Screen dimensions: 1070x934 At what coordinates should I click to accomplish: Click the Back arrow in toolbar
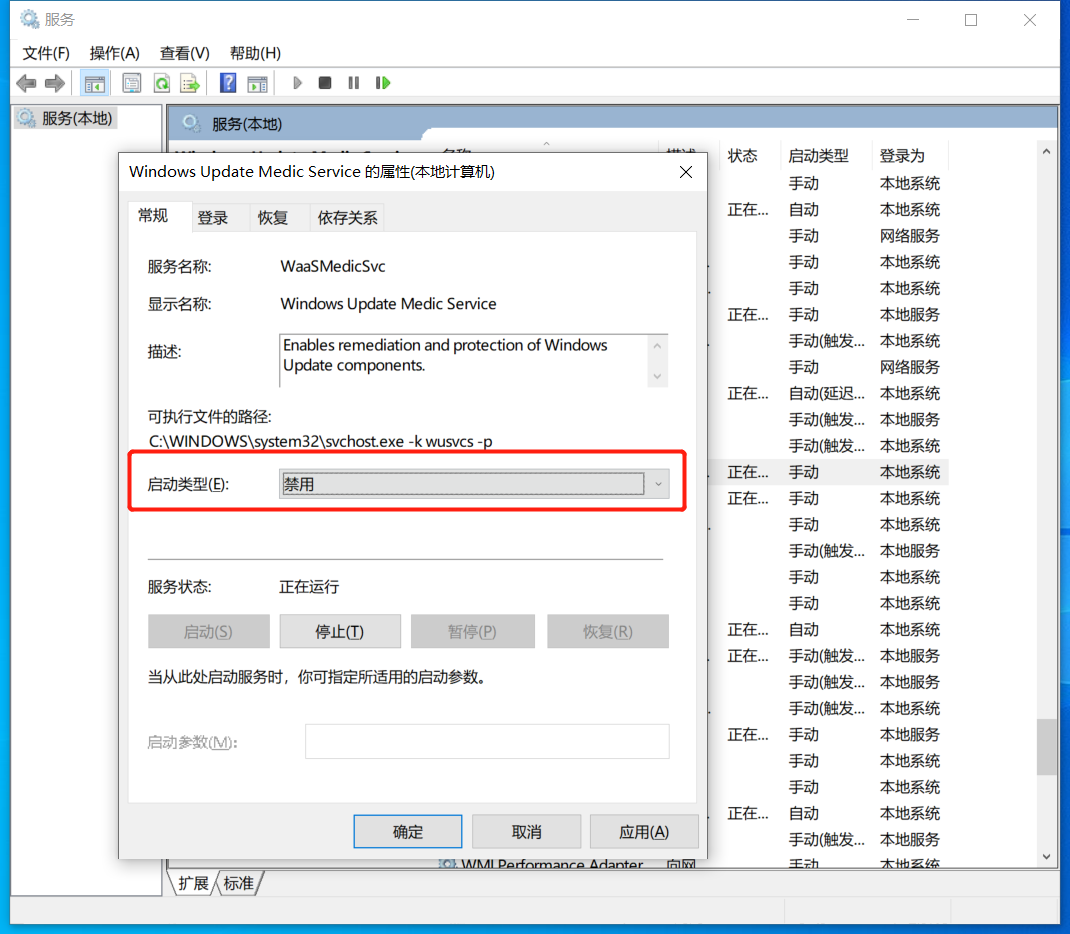(26, 83)
